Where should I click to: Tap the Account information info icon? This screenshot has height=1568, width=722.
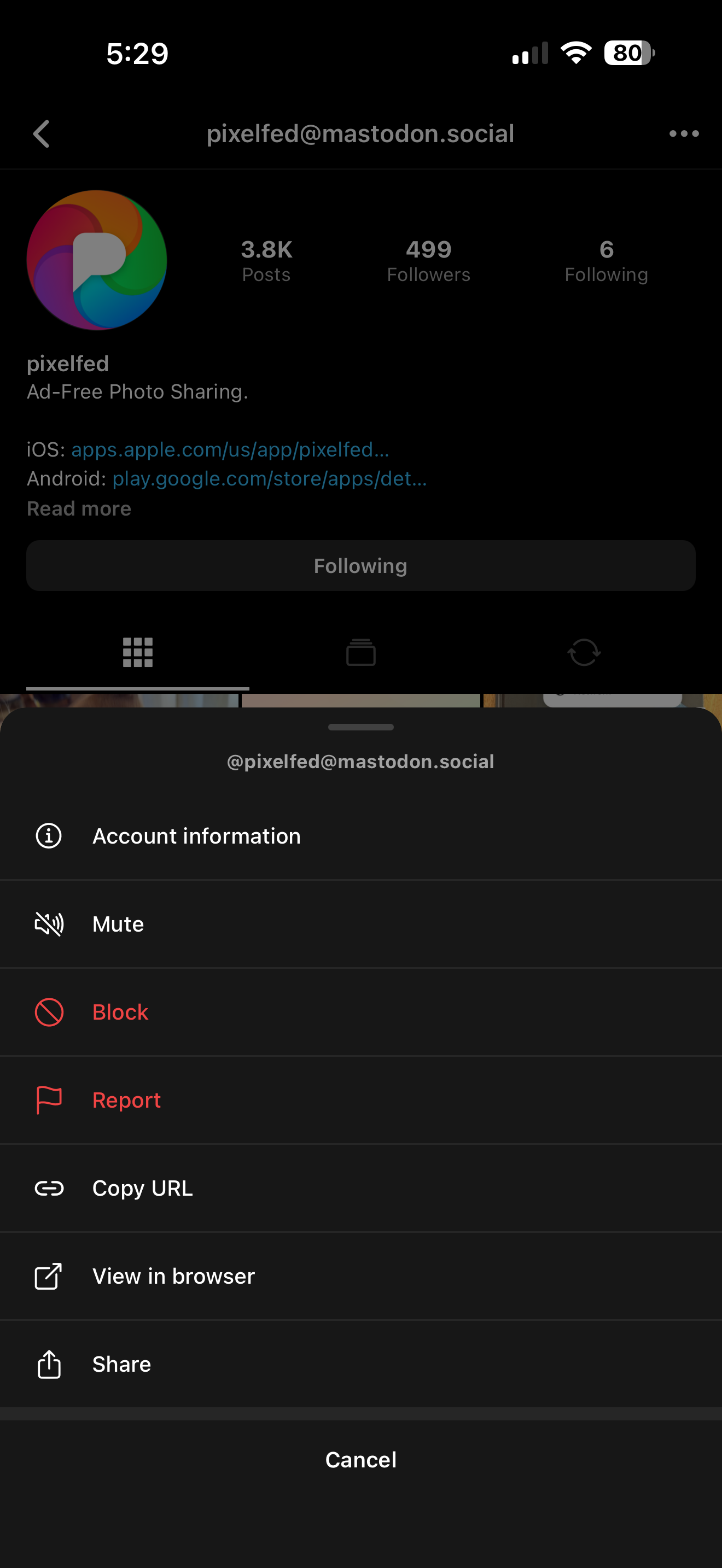[x=49, y=836]
